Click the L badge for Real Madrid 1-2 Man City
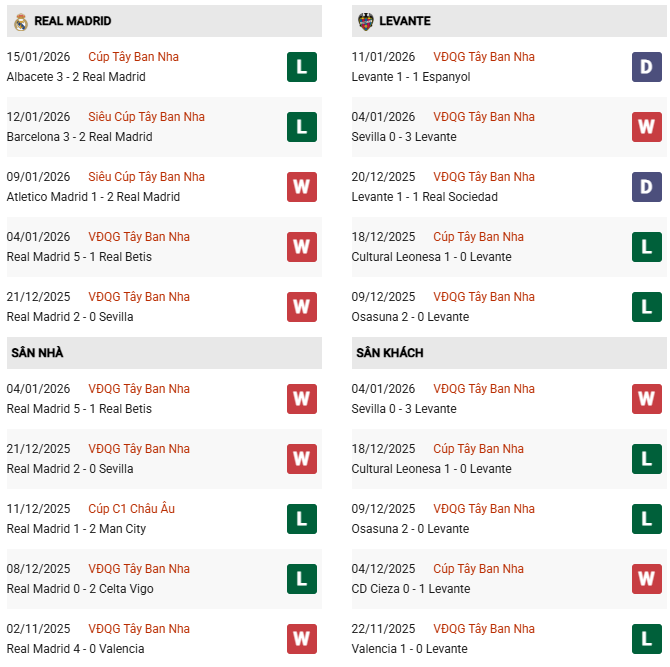 [302, 519]
